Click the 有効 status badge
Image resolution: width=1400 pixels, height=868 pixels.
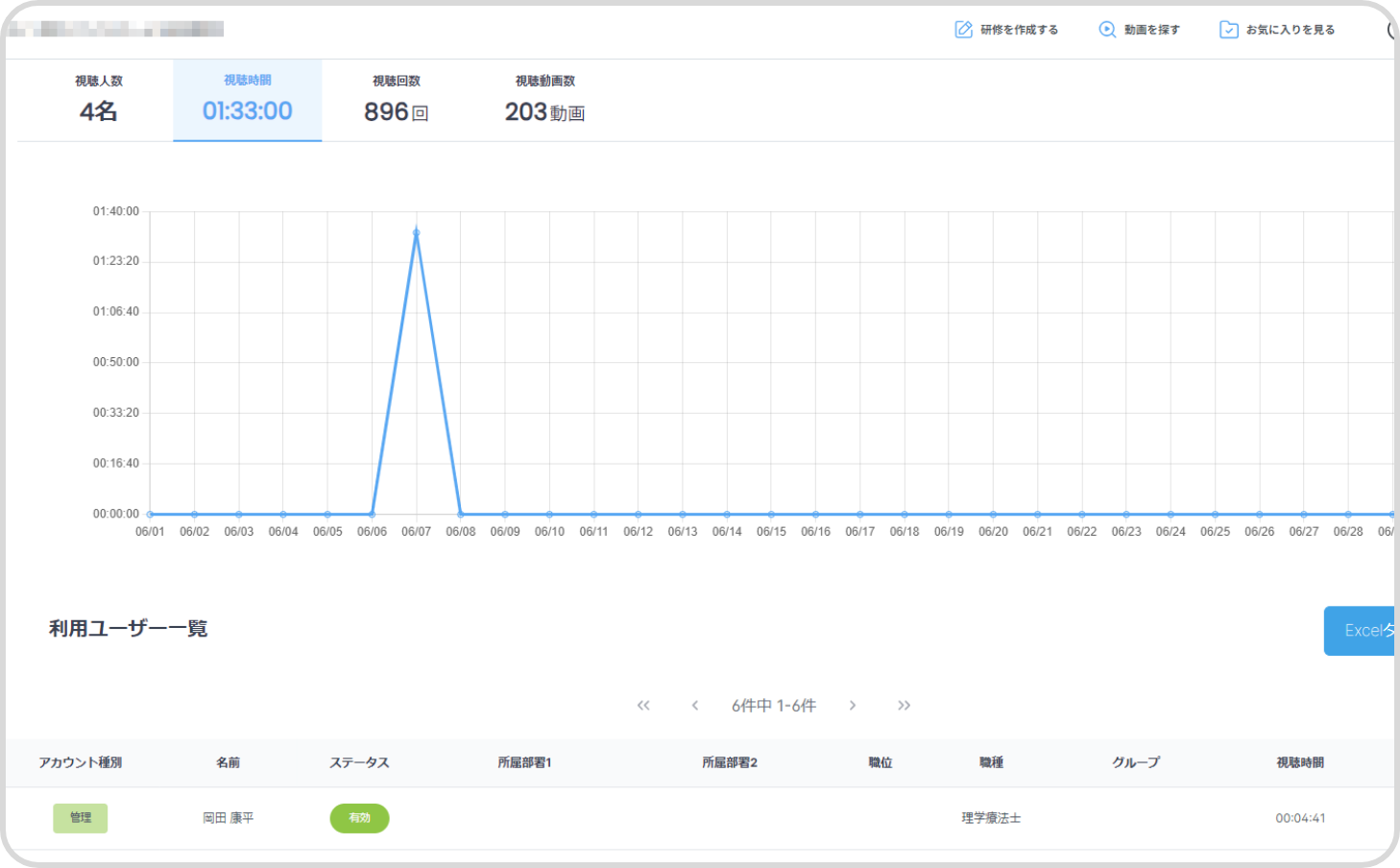coord(359,818)
